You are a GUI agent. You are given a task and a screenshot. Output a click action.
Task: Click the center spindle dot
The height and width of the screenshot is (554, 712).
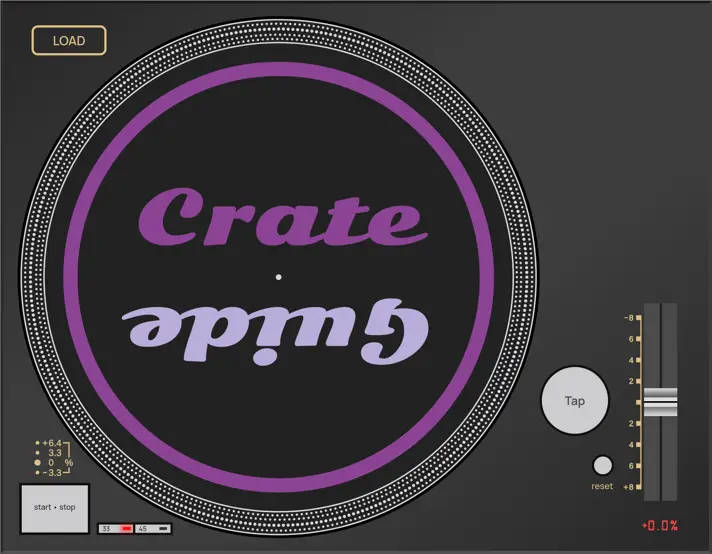(x=278, y=277)
